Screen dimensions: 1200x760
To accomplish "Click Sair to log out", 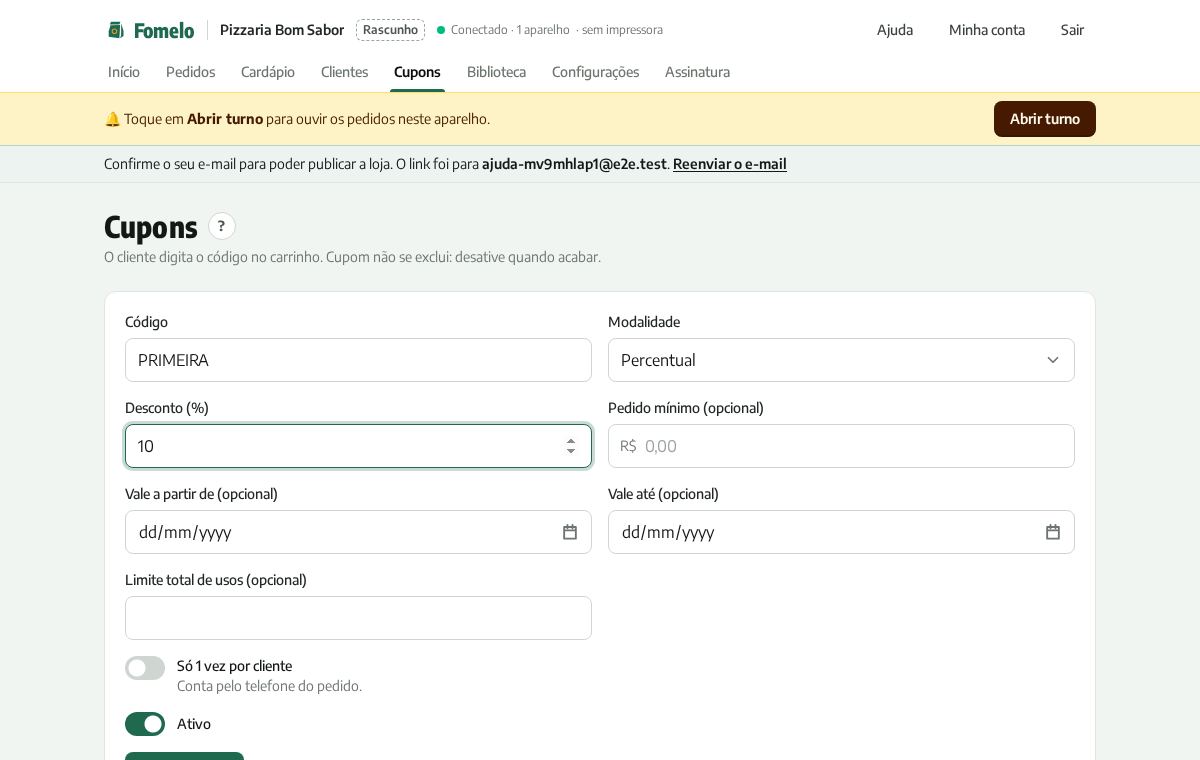I will (1072, 30).
